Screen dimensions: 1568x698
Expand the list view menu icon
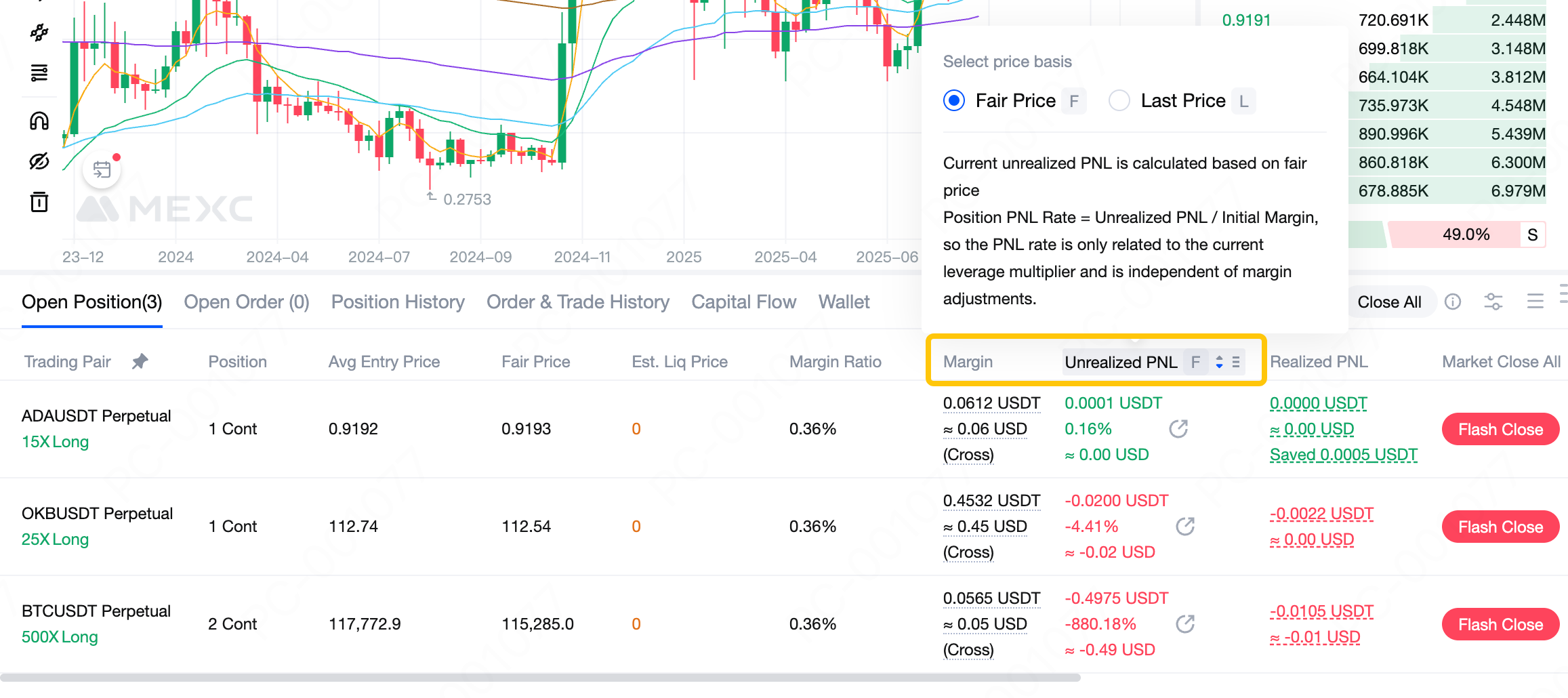(1535, 302)
